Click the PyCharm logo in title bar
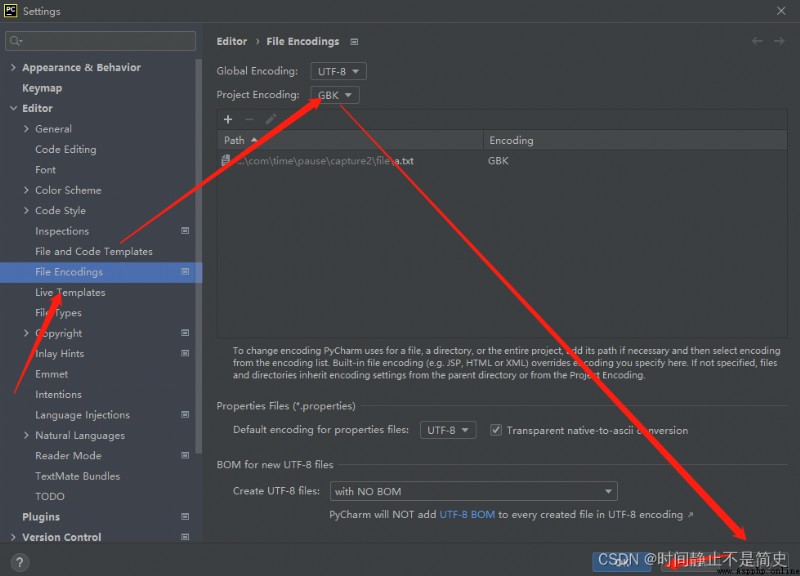The height and width of the screenshot is (576, 800). coord(10,10)
